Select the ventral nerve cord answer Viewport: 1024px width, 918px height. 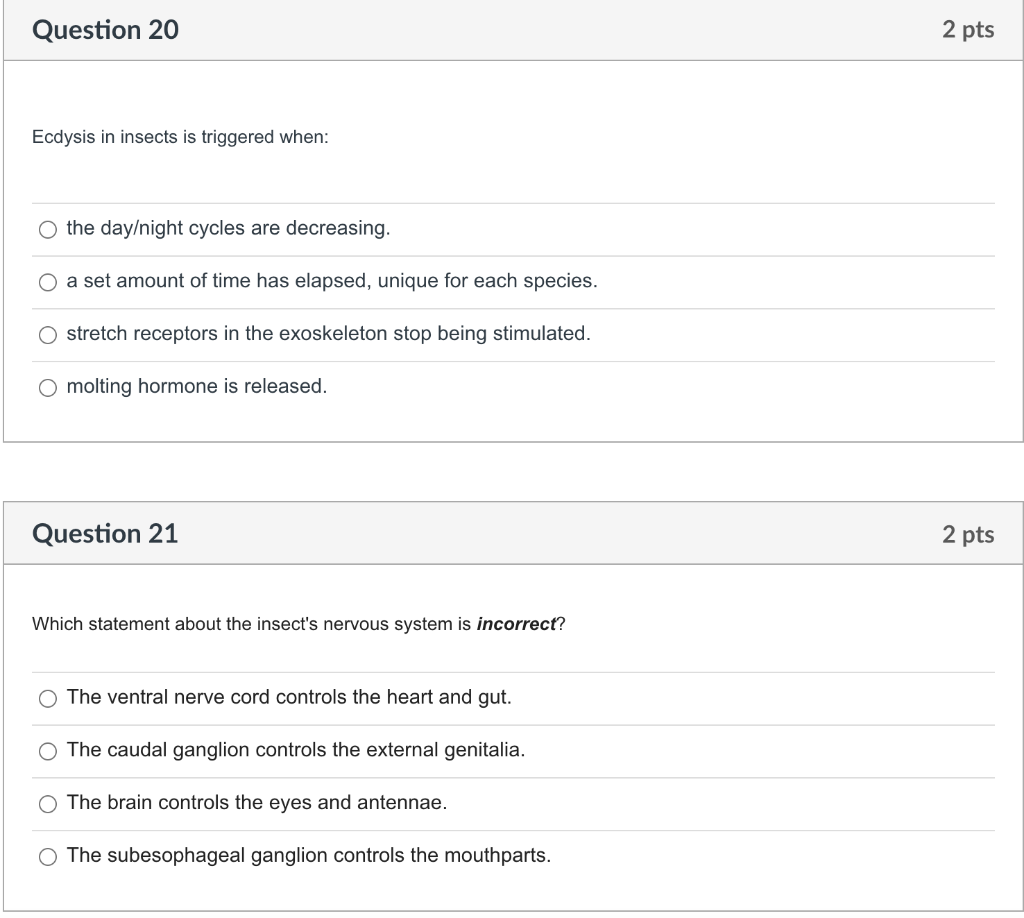point(47,698)
